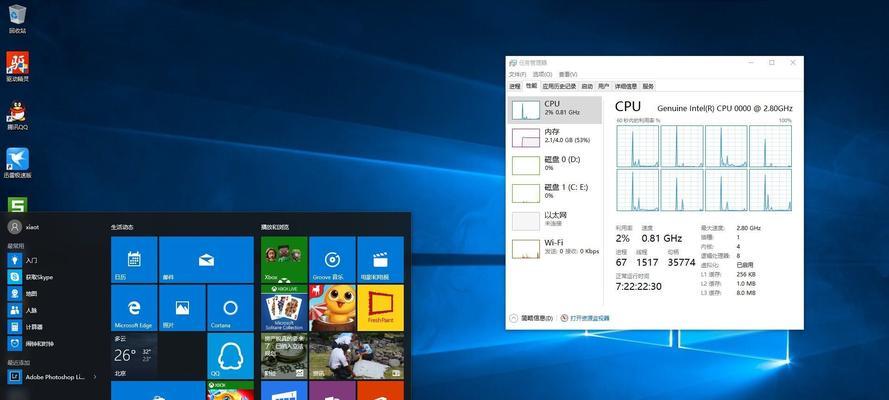Open the 电影和电视 tile

(380, 259)
